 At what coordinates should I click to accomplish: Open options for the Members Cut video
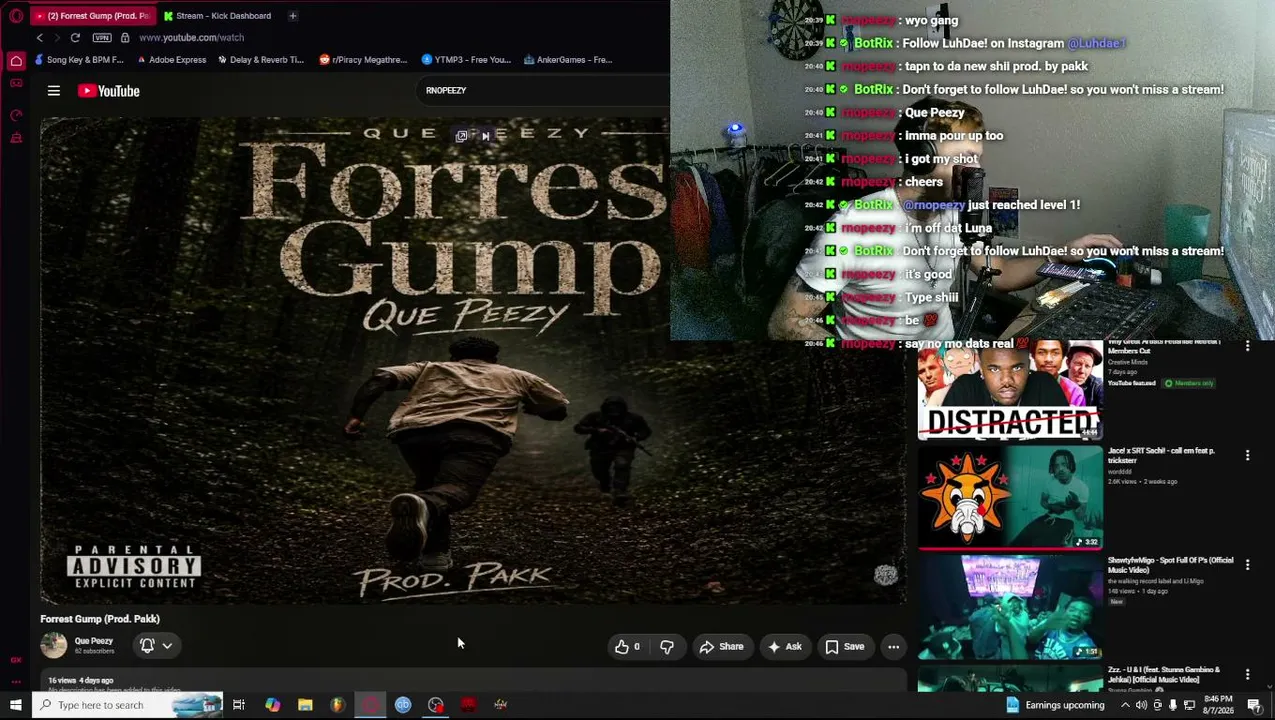click(1247, 346)
